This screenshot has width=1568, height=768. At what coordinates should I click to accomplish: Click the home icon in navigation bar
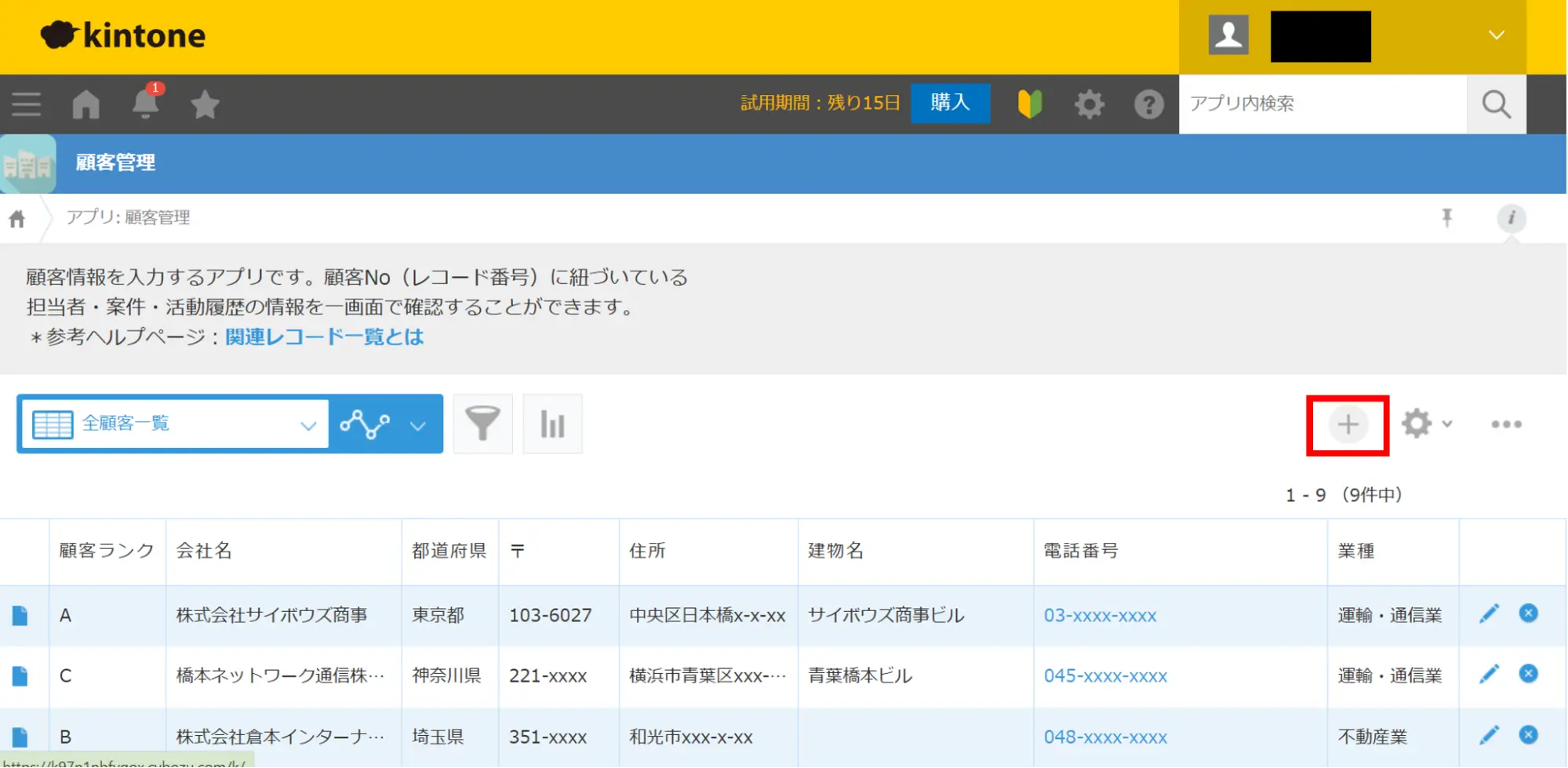pos(86,104)
